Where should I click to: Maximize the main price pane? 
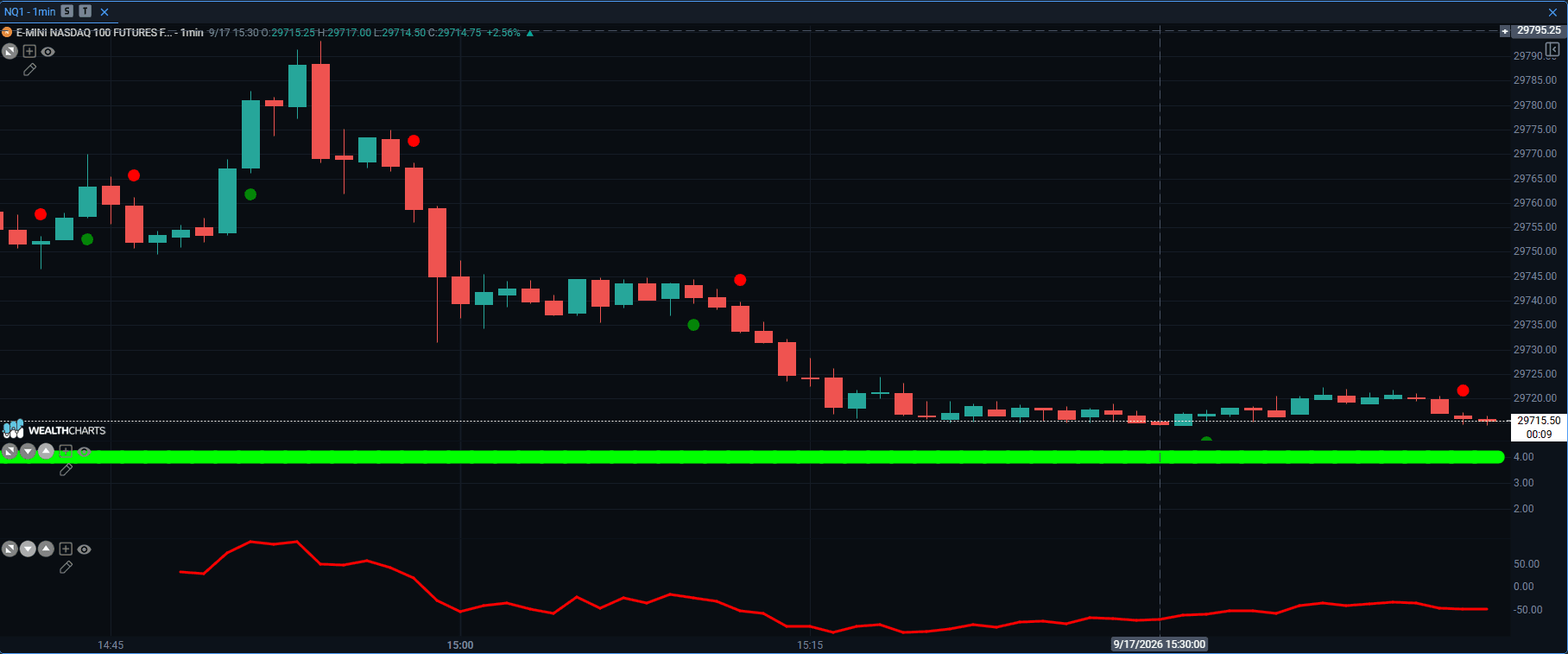tap(9, 52)
